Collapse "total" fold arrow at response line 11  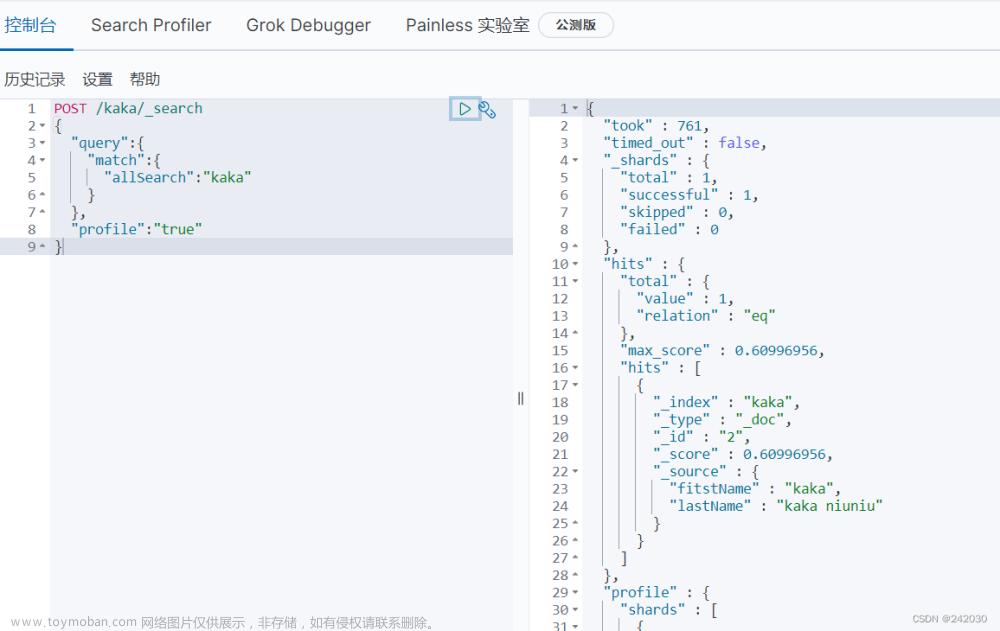pos(575,281)
